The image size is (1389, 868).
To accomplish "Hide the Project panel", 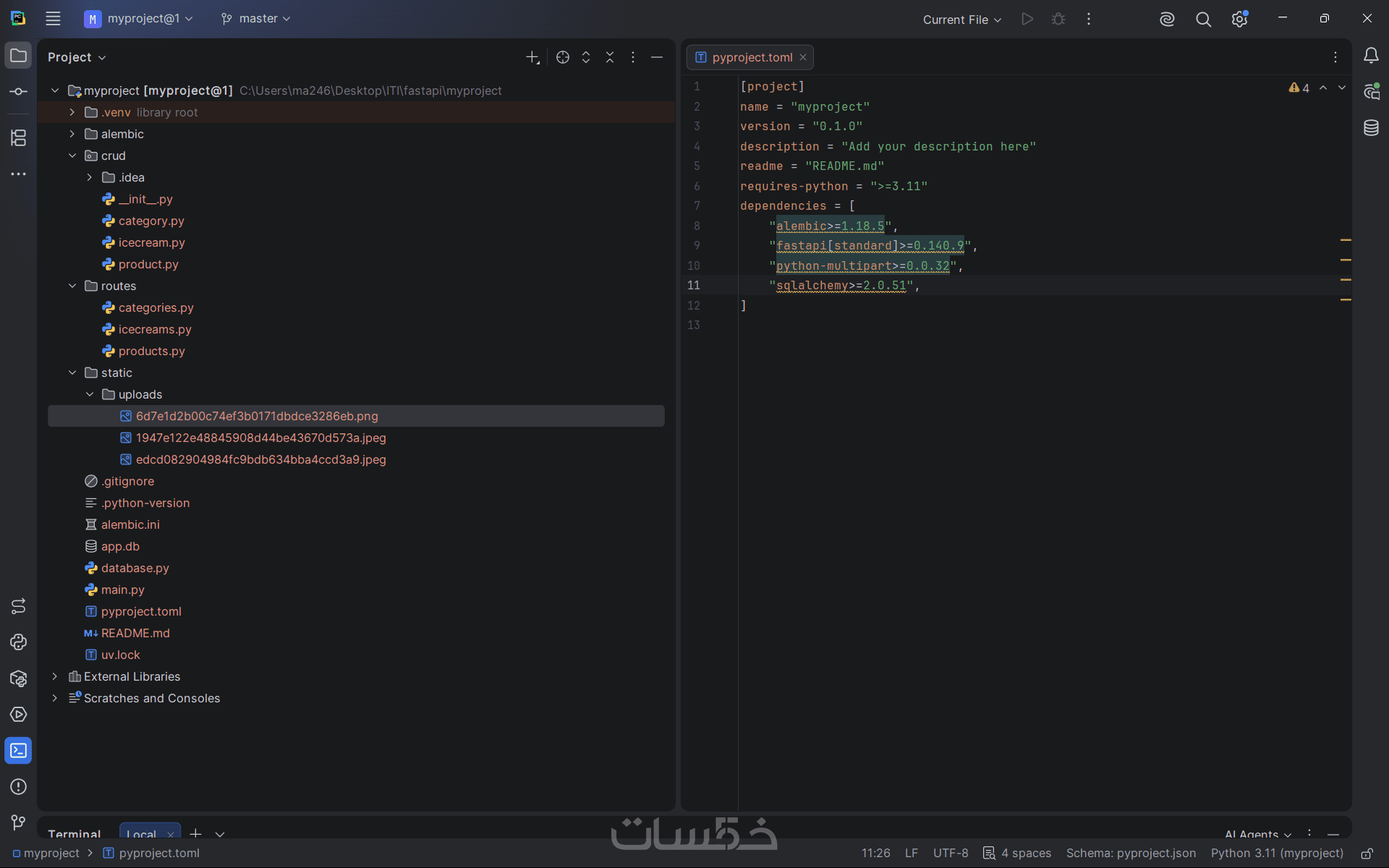I will pyautogui.click(x=657, y=57).
